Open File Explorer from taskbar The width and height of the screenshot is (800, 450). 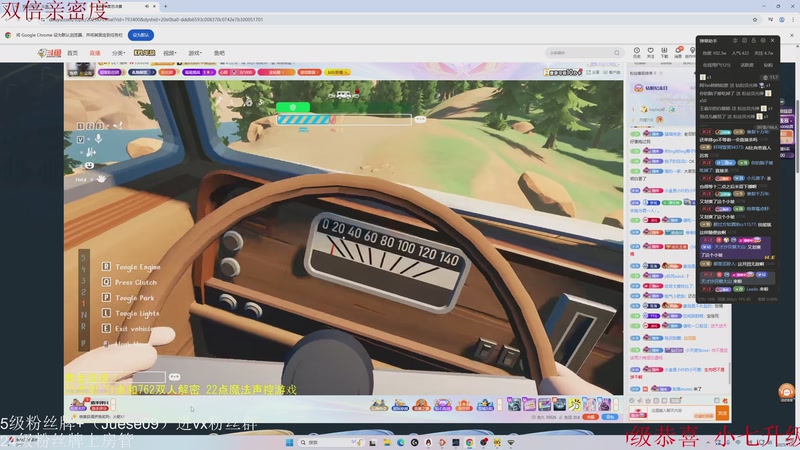coord(387,442)
